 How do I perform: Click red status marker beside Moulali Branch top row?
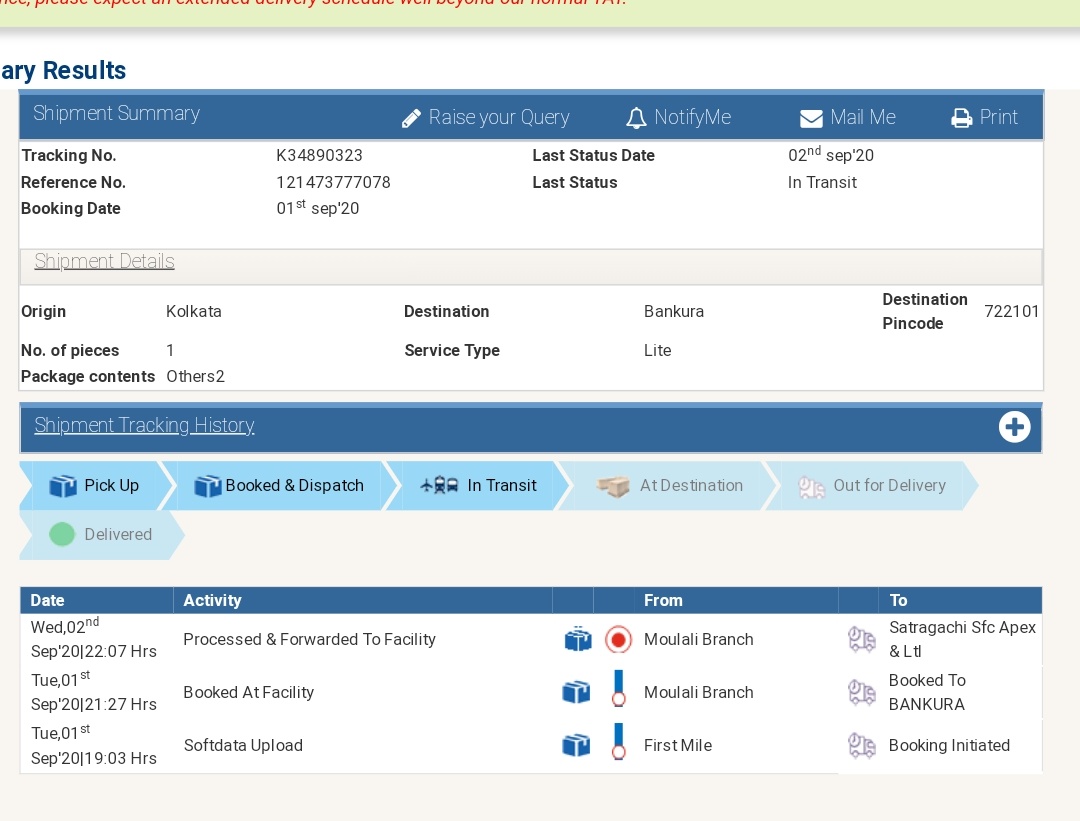click(x=619, y=640)
